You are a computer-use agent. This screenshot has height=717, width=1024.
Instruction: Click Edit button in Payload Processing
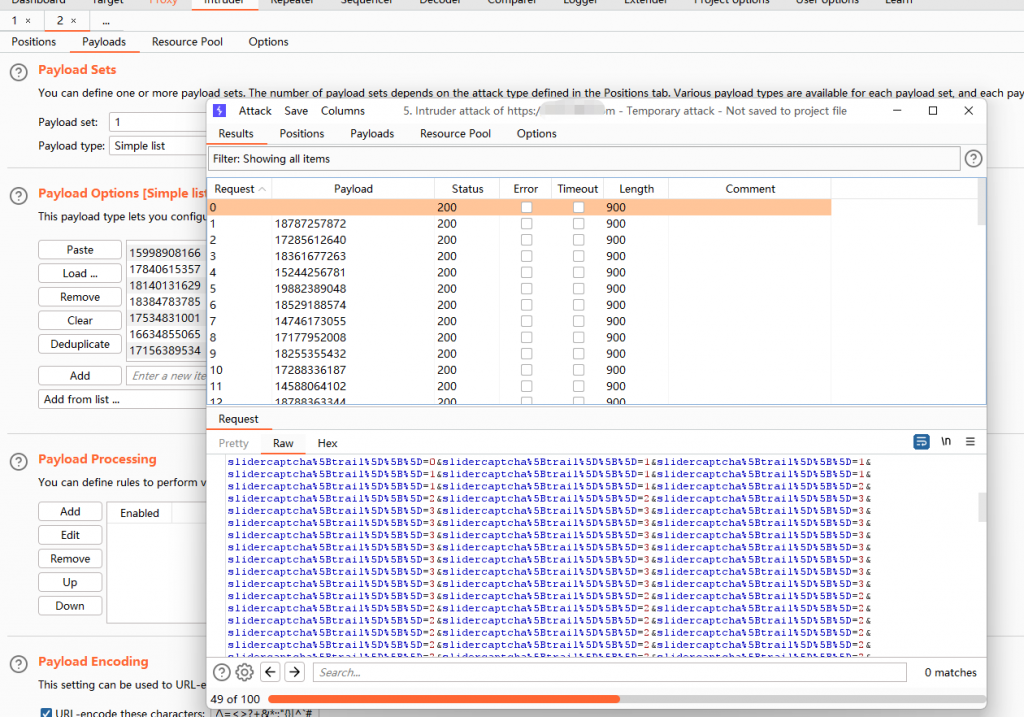tap(70, 535)
